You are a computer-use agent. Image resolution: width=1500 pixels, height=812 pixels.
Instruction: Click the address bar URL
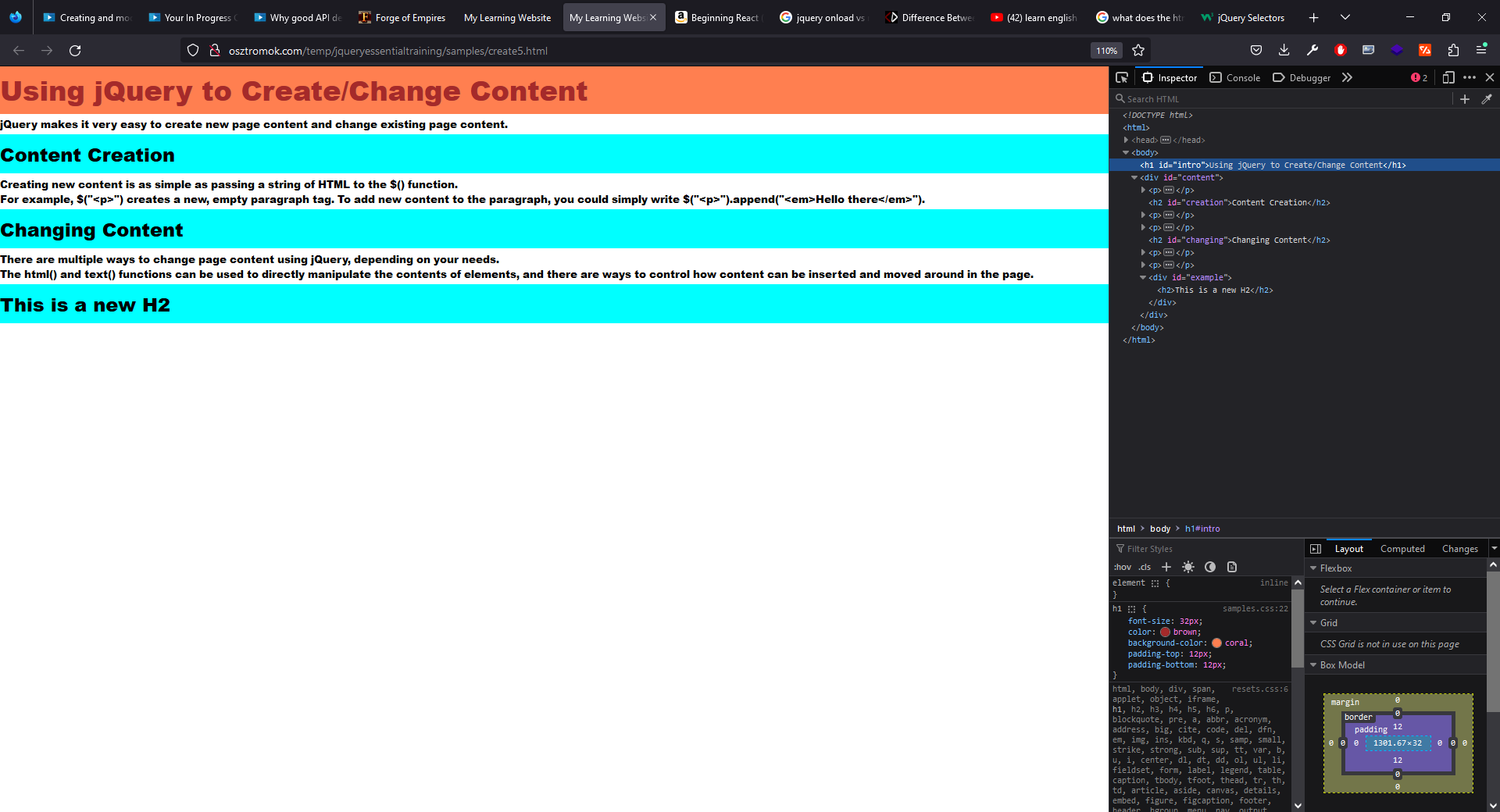click(388, 51)
